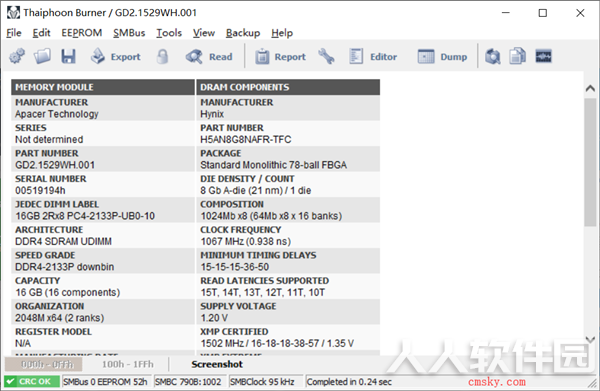Click the waveform monitor toolbar icon
600x391 pixels.
[543, 57]
